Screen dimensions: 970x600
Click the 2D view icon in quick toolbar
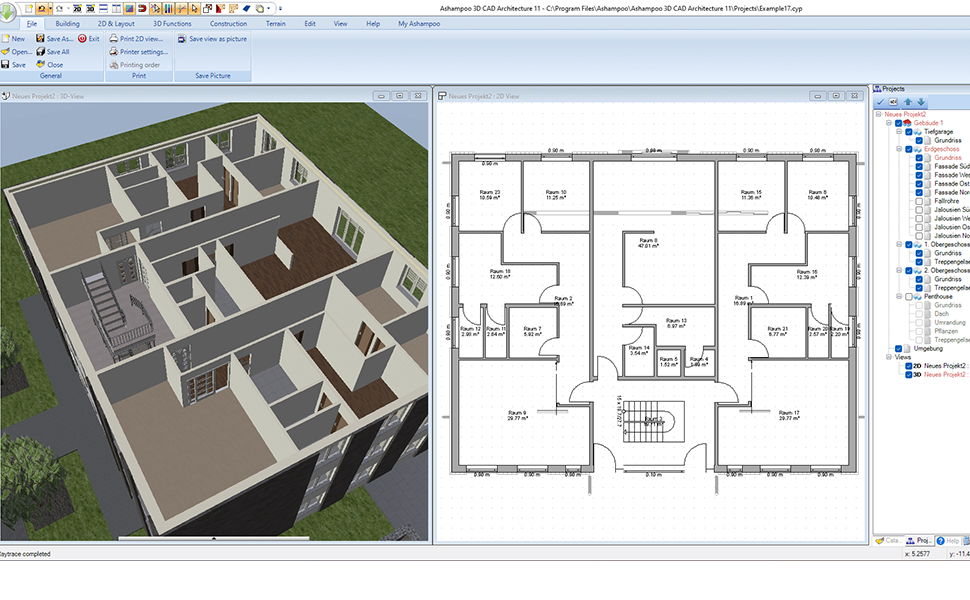click(76, 7)
